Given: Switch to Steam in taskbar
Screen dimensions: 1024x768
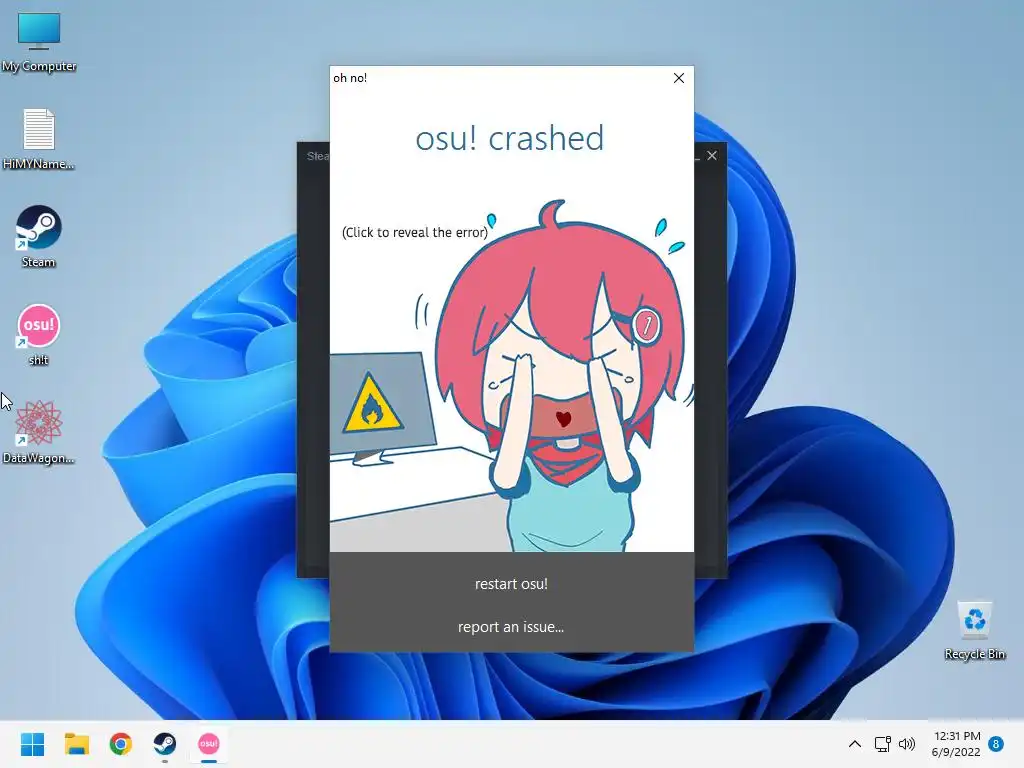Looking at the screenshot, I should (165, 744).
